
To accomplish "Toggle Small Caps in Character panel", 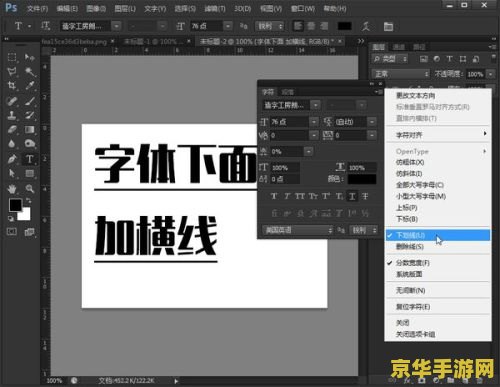I will (313, 196).
